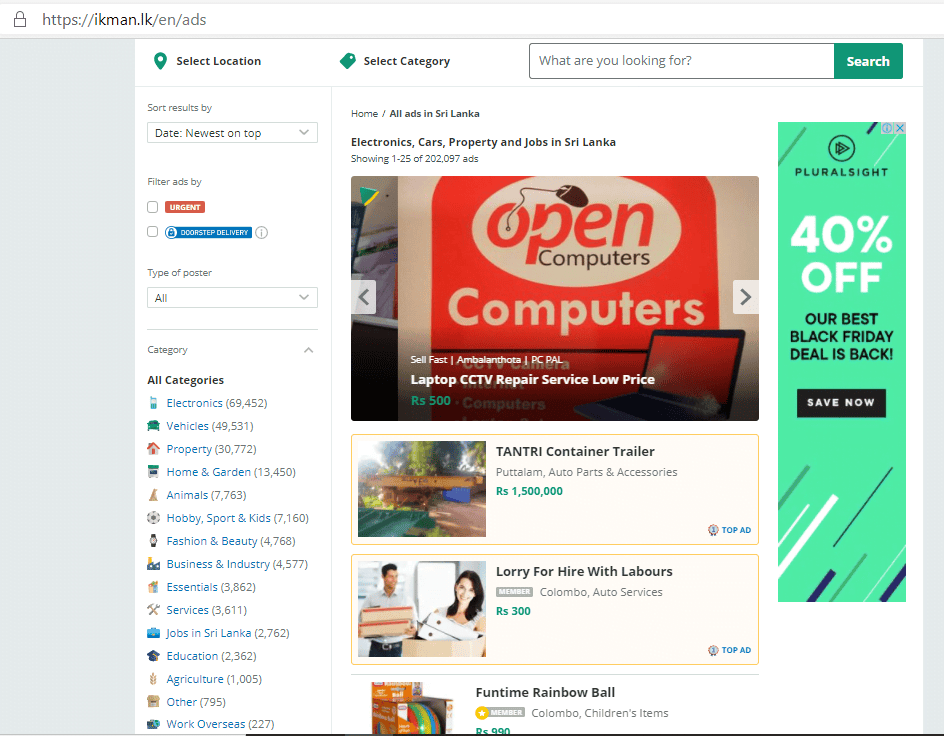The height and width of the screenshot is (736, 944).
Task: Open Essentials category link
Action: 192,587
